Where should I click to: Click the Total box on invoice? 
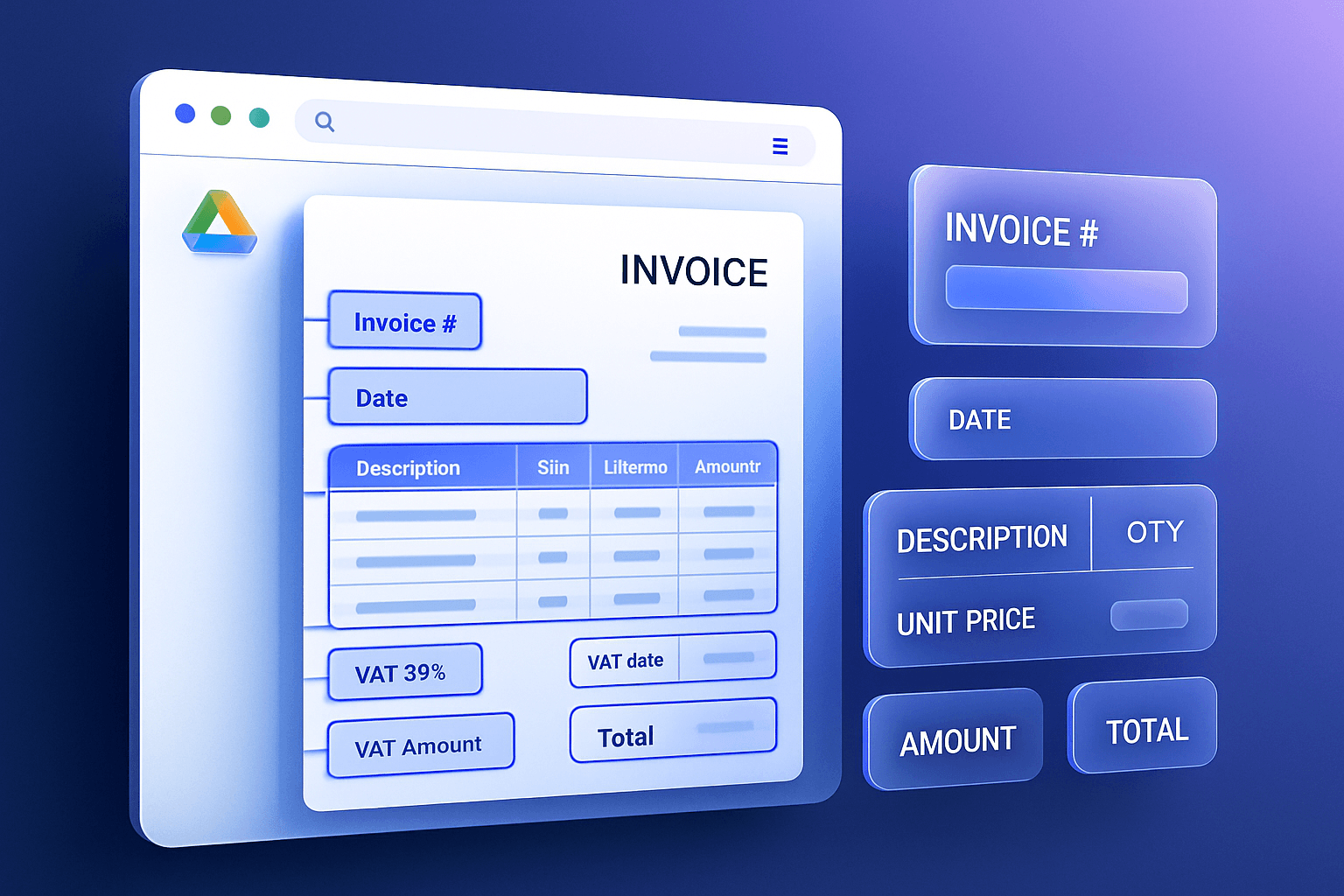[673, 731]
